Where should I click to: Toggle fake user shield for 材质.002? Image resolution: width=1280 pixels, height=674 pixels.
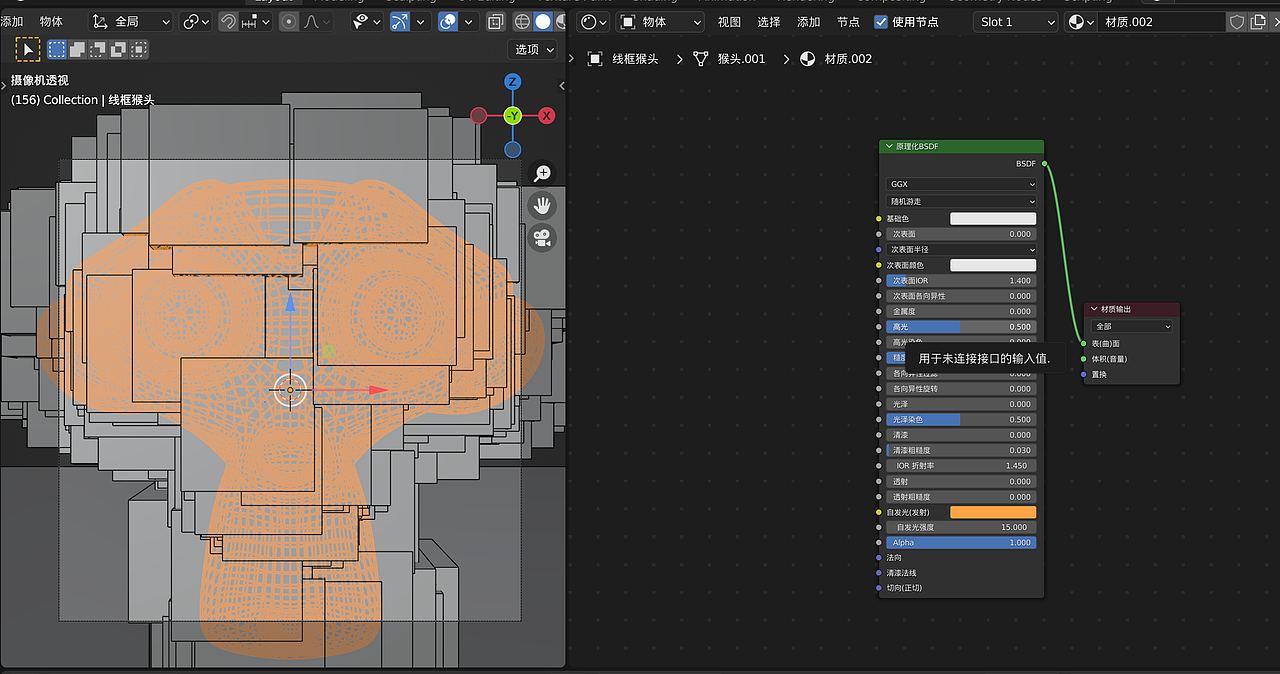[x=1237, y=21]
